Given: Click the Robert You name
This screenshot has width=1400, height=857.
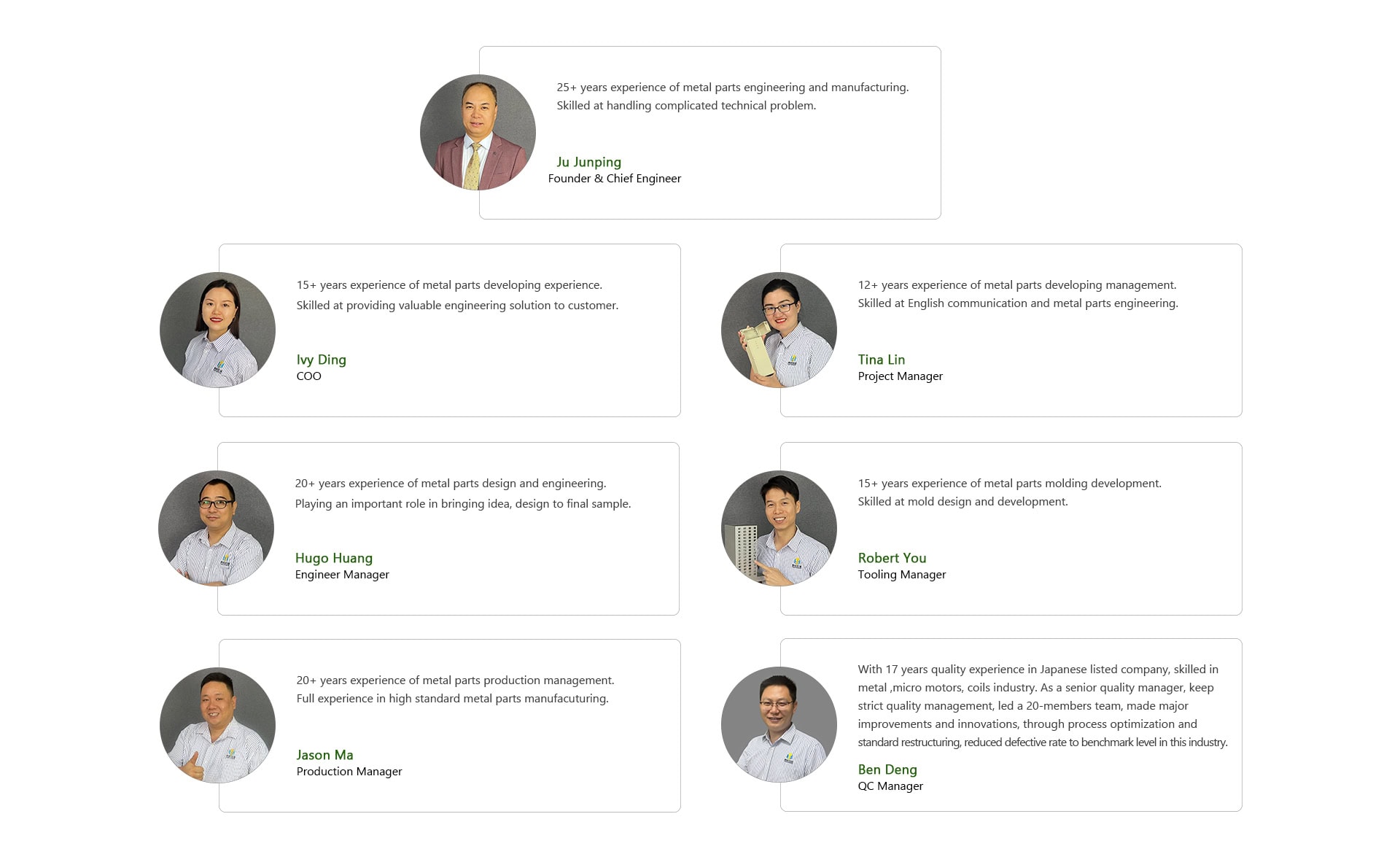Looking at the screenshot, I should [892, 558].
